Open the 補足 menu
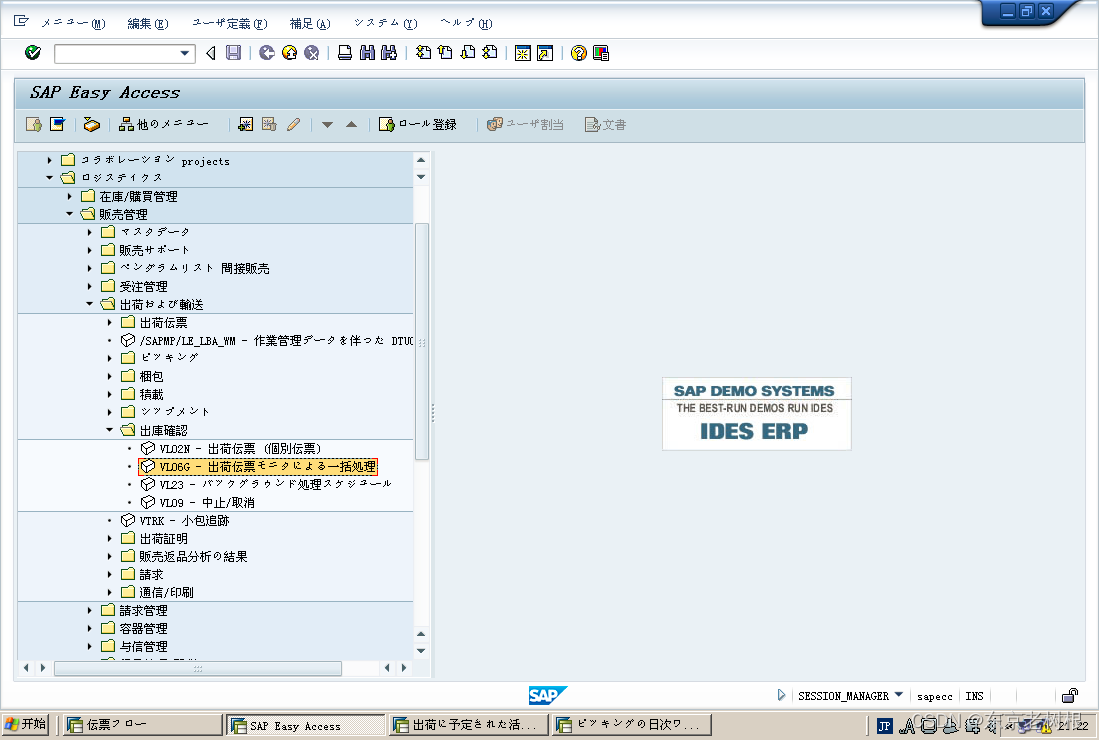The height and width of the screenshot is (740, 1099). coord(310,23)
